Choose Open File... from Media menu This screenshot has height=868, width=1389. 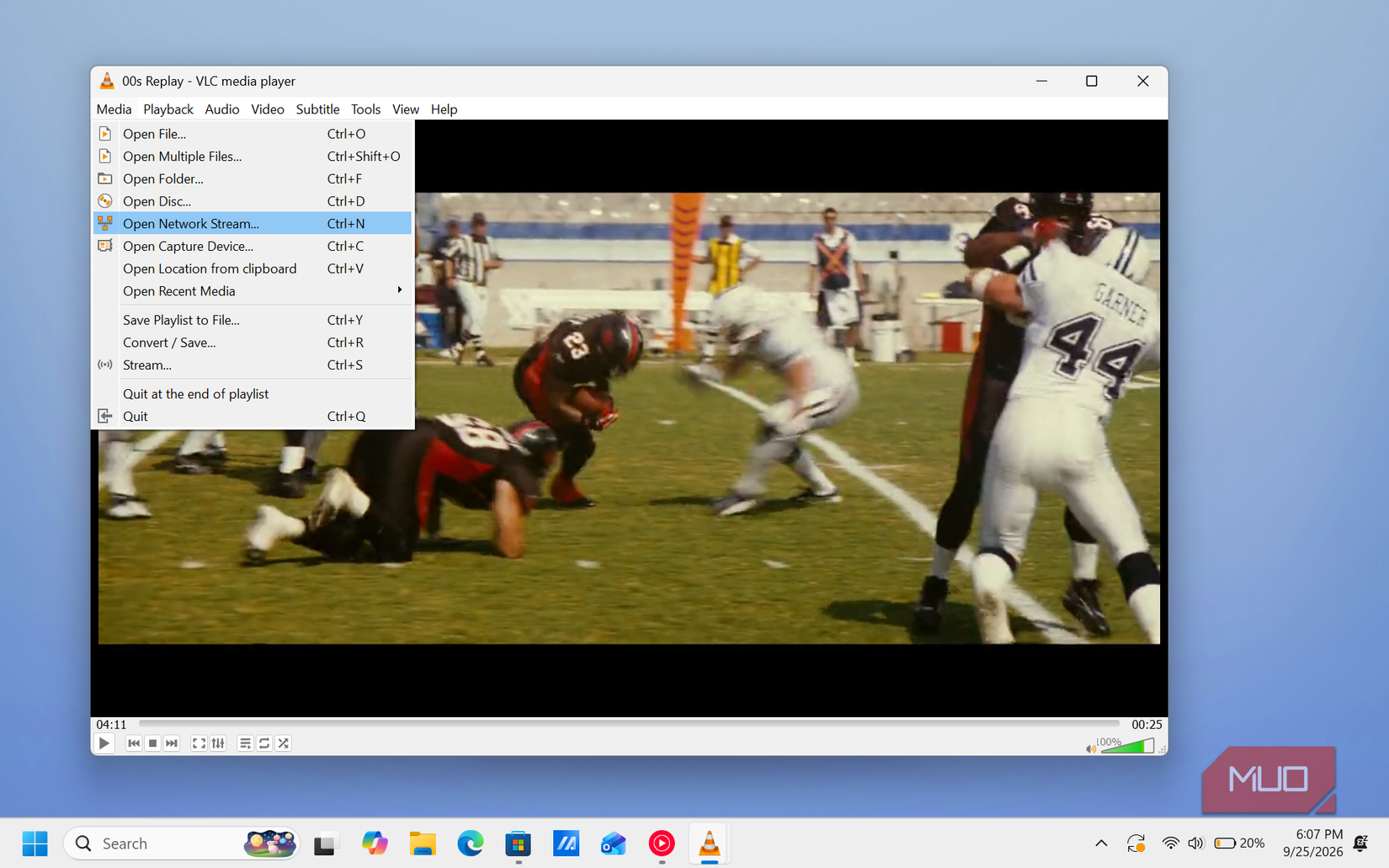pos(253,134)
